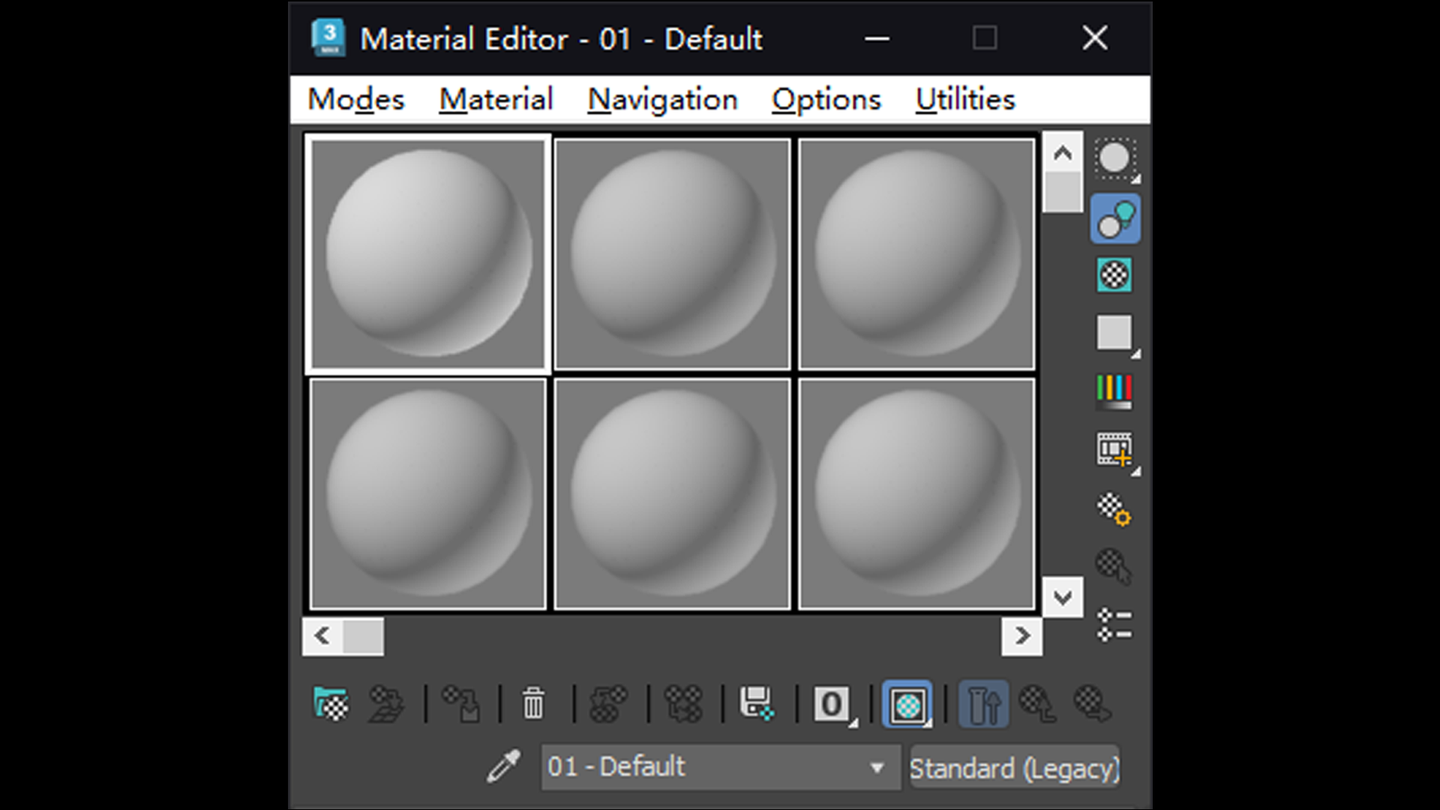1440x810 pixels.
Task: Put the material to library via save icon
Action: pos(755,703)
